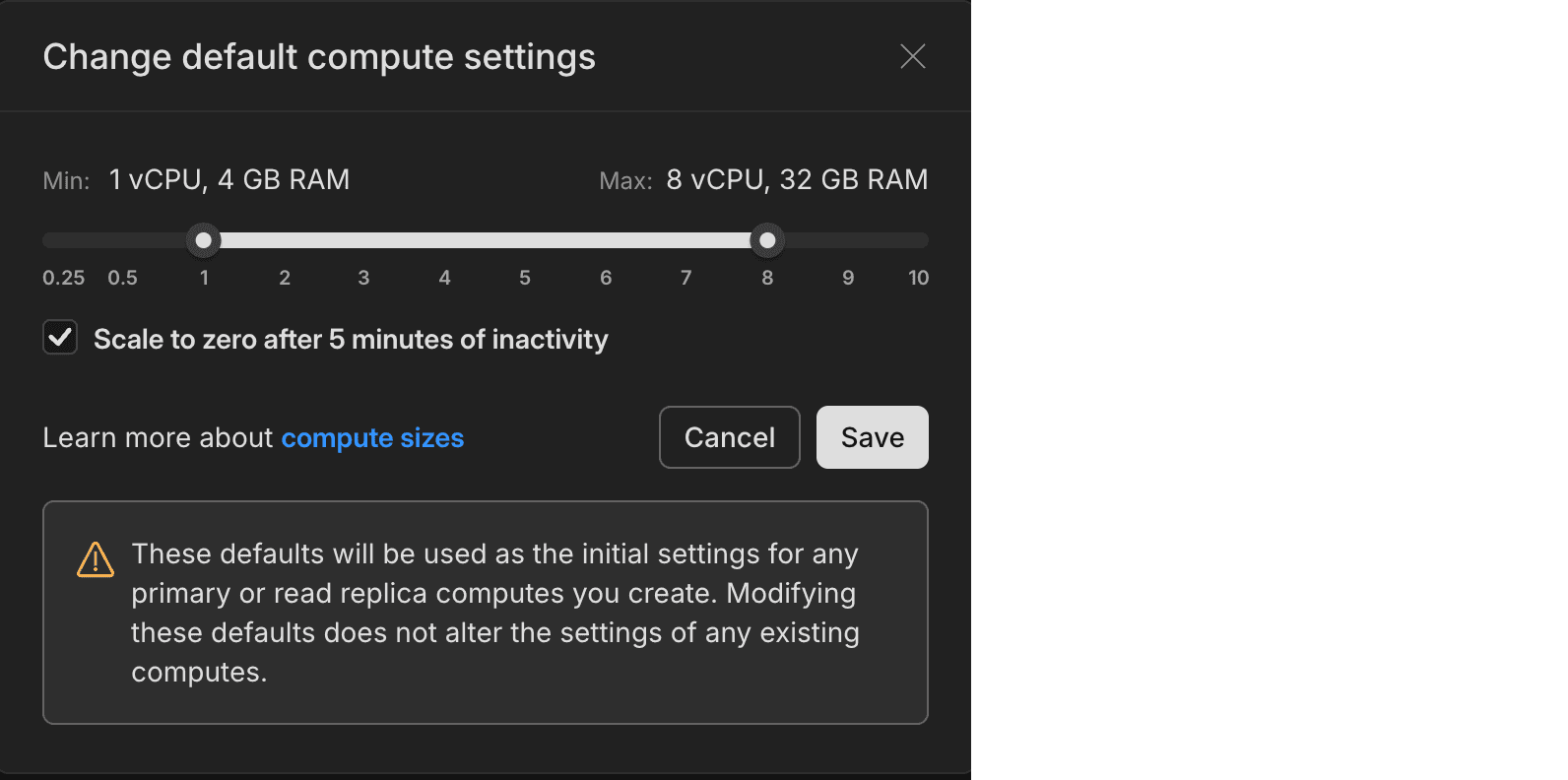Click the warning triangle icon
This screenshot has width=1568, height=780.
tap(95, 559)
